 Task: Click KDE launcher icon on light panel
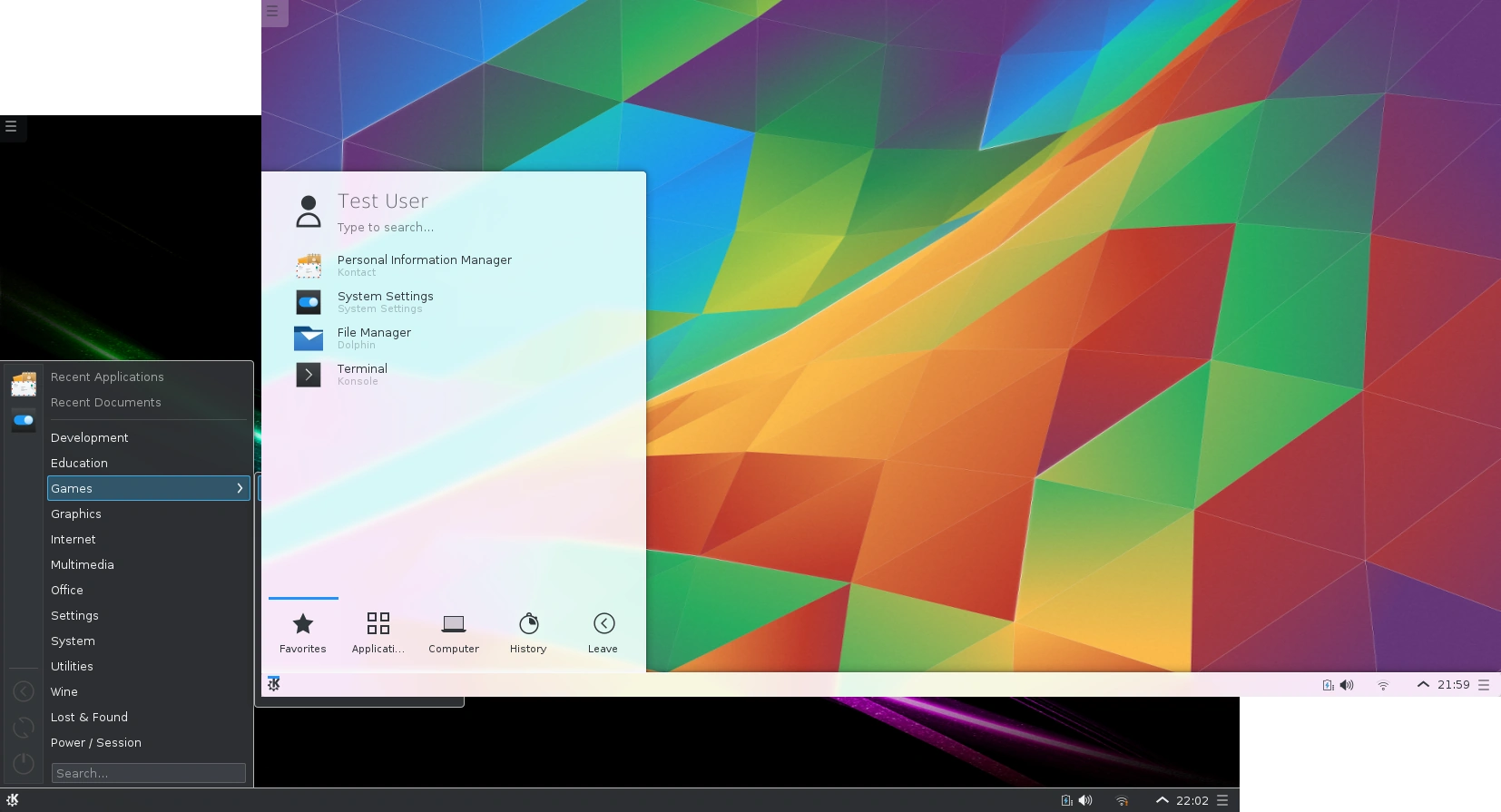pos(273,684)
